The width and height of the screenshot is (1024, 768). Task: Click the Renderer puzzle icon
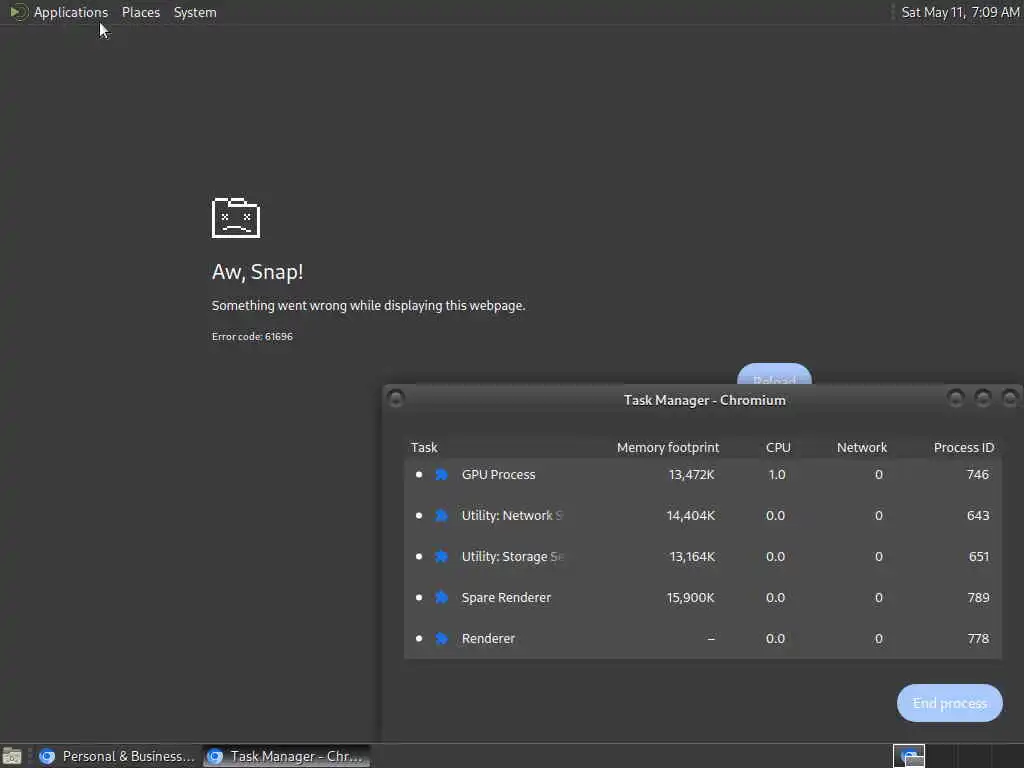click(x=441, y=639)
